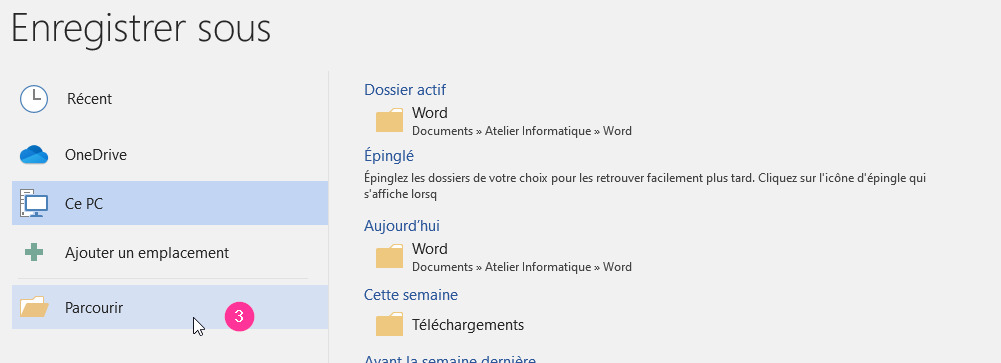This screenshot has width=1001, height=363.
Task: Click the Cette semaine section heading
Action: click(x=410, y=295)
